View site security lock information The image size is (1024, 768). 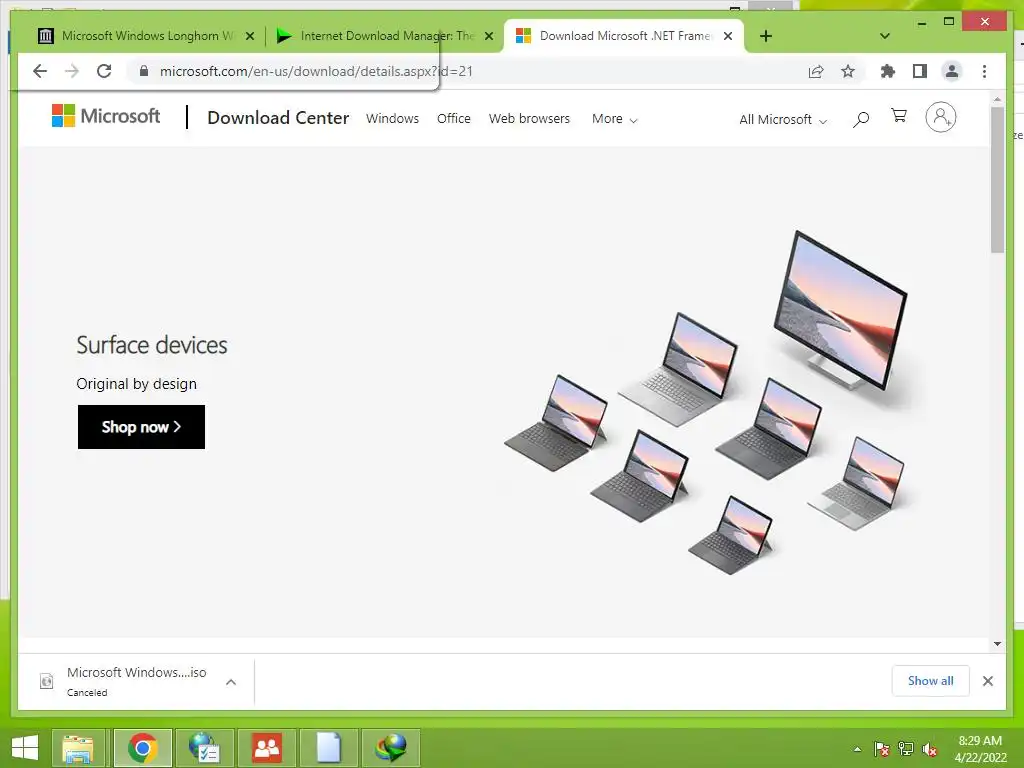[x=144, y=71]
